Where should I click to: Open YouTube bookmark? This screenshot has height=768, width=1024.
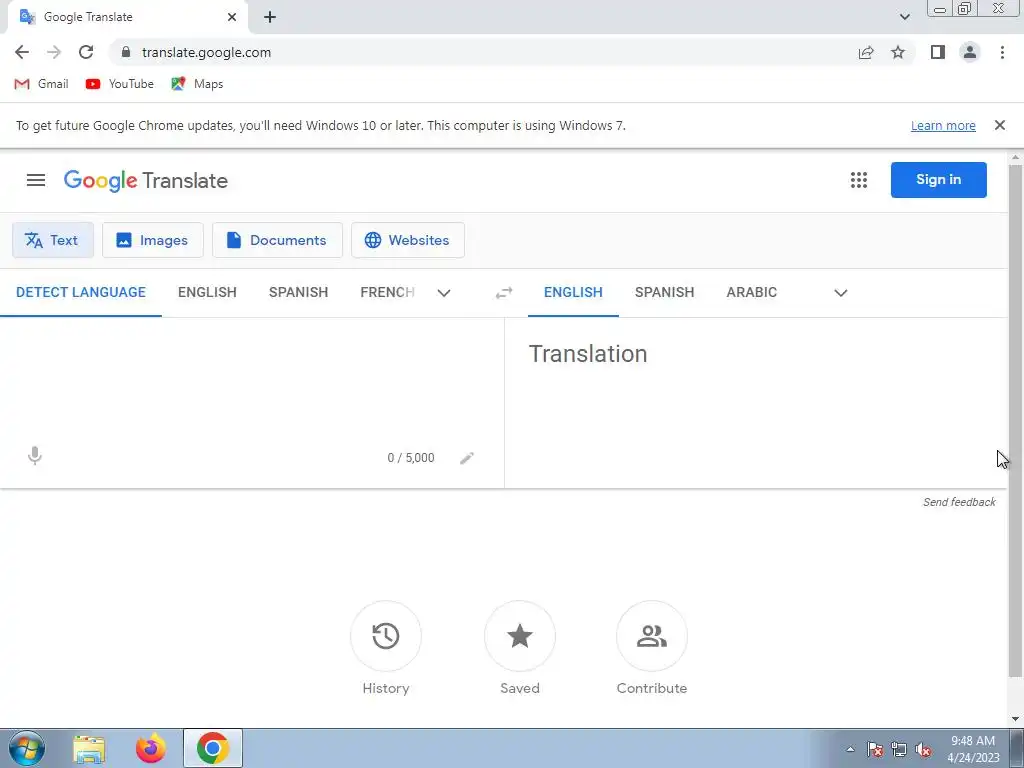120,84
